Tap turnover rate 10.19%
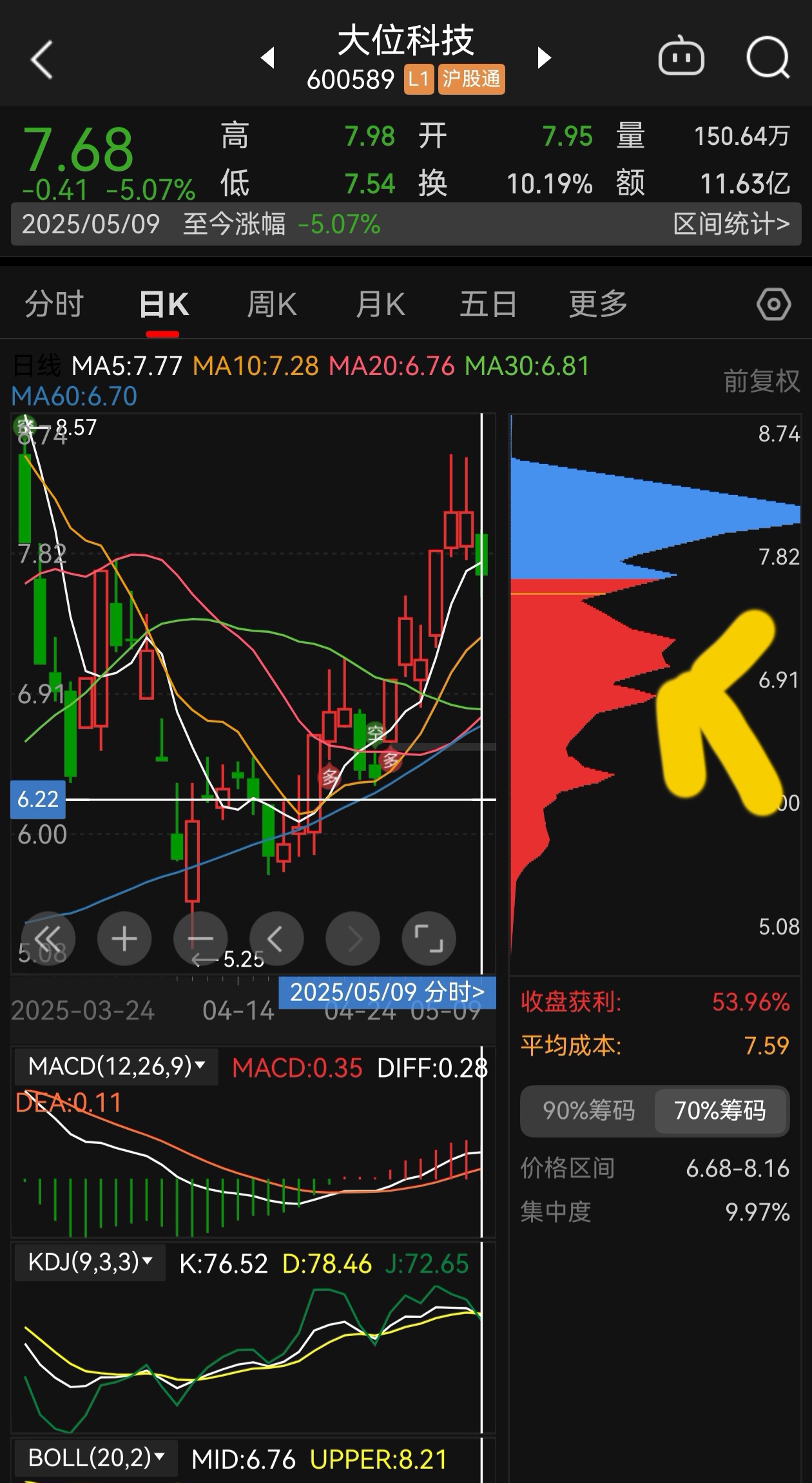Screen dimensions: 812x1483 (x=549, y=184)
